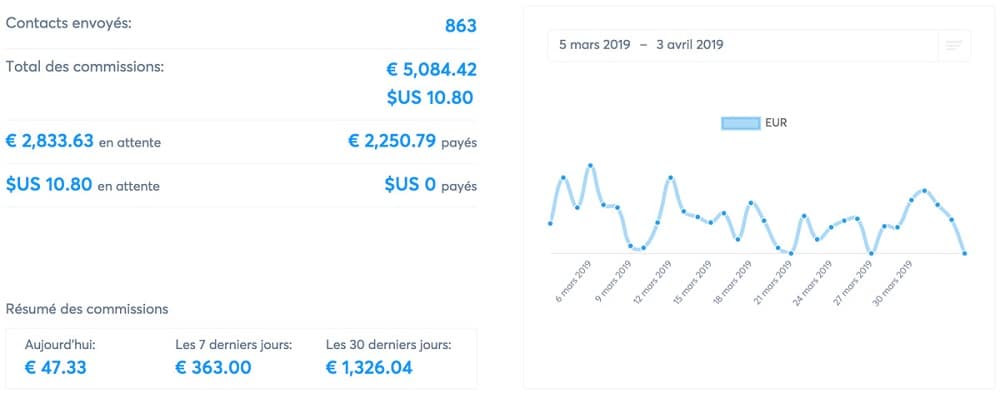Click the $US 10.80 en attente amount
Viewport: 1000px width, 394px height.
pyautogui.click(x=49, y=185)
